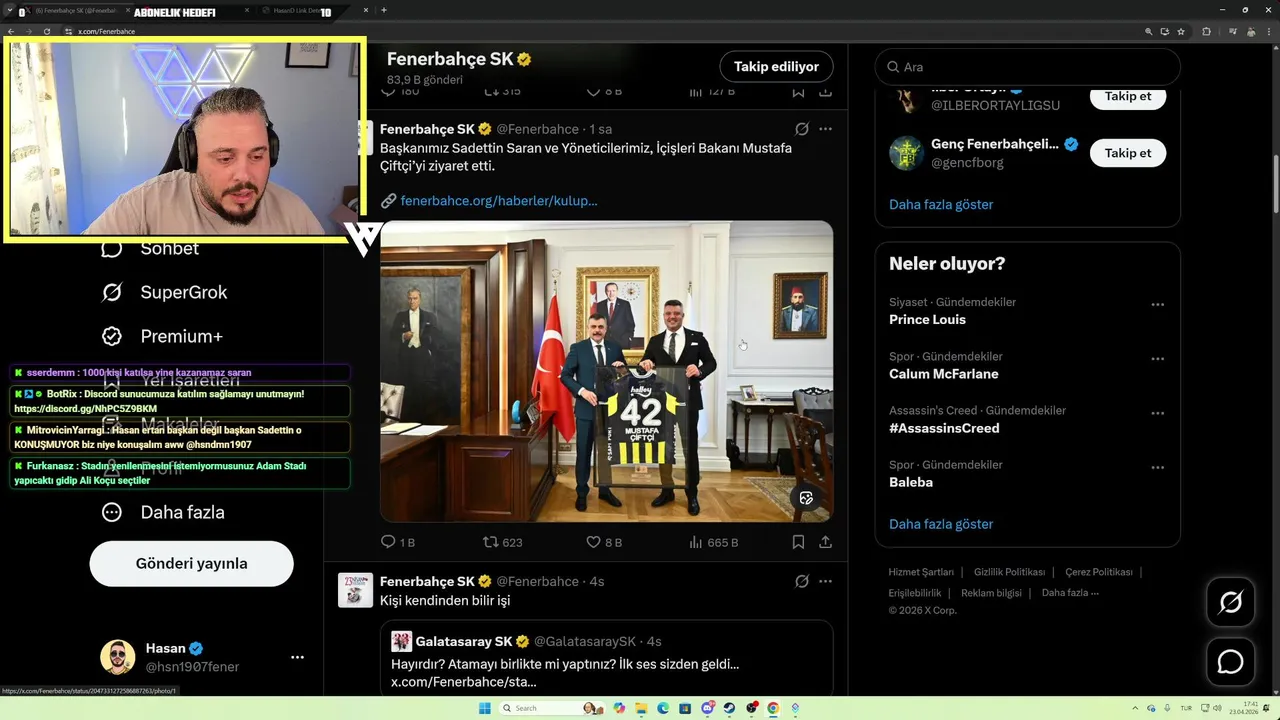Open Çerez Politikası footer link

coord(1098,572)
